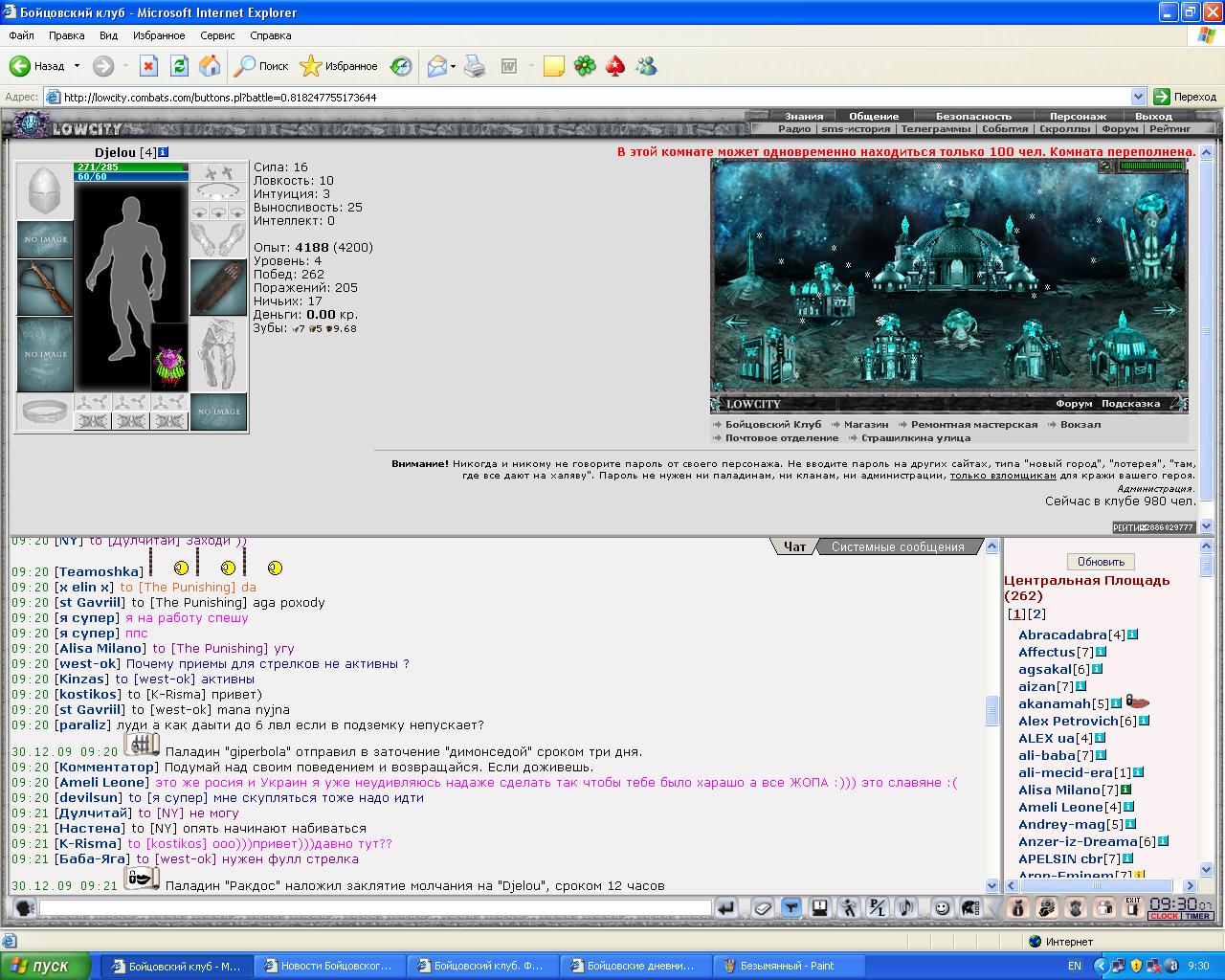The height and width of the screenshot is (980, 1225).
Task: Switch clock to TIMER mode
Action: click(x=1197, y=917)
